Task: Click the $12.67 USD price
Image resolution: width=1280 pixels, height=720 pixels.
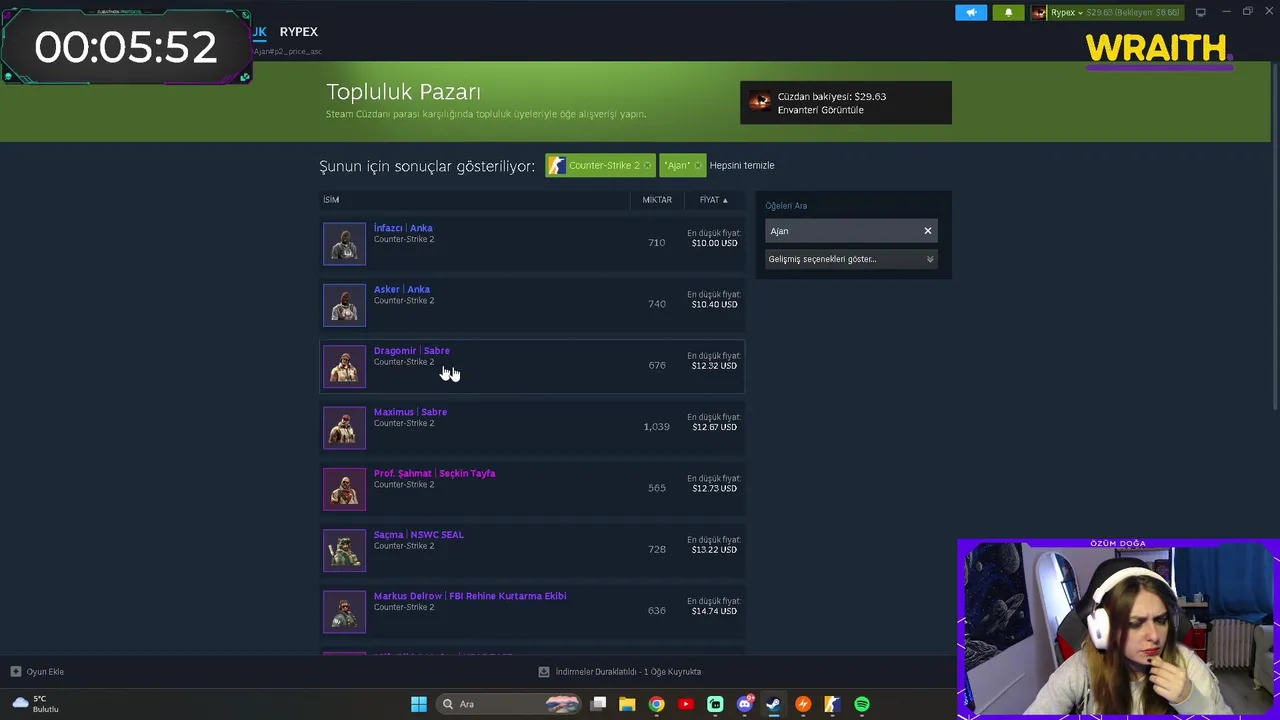Action: [714, 427]
